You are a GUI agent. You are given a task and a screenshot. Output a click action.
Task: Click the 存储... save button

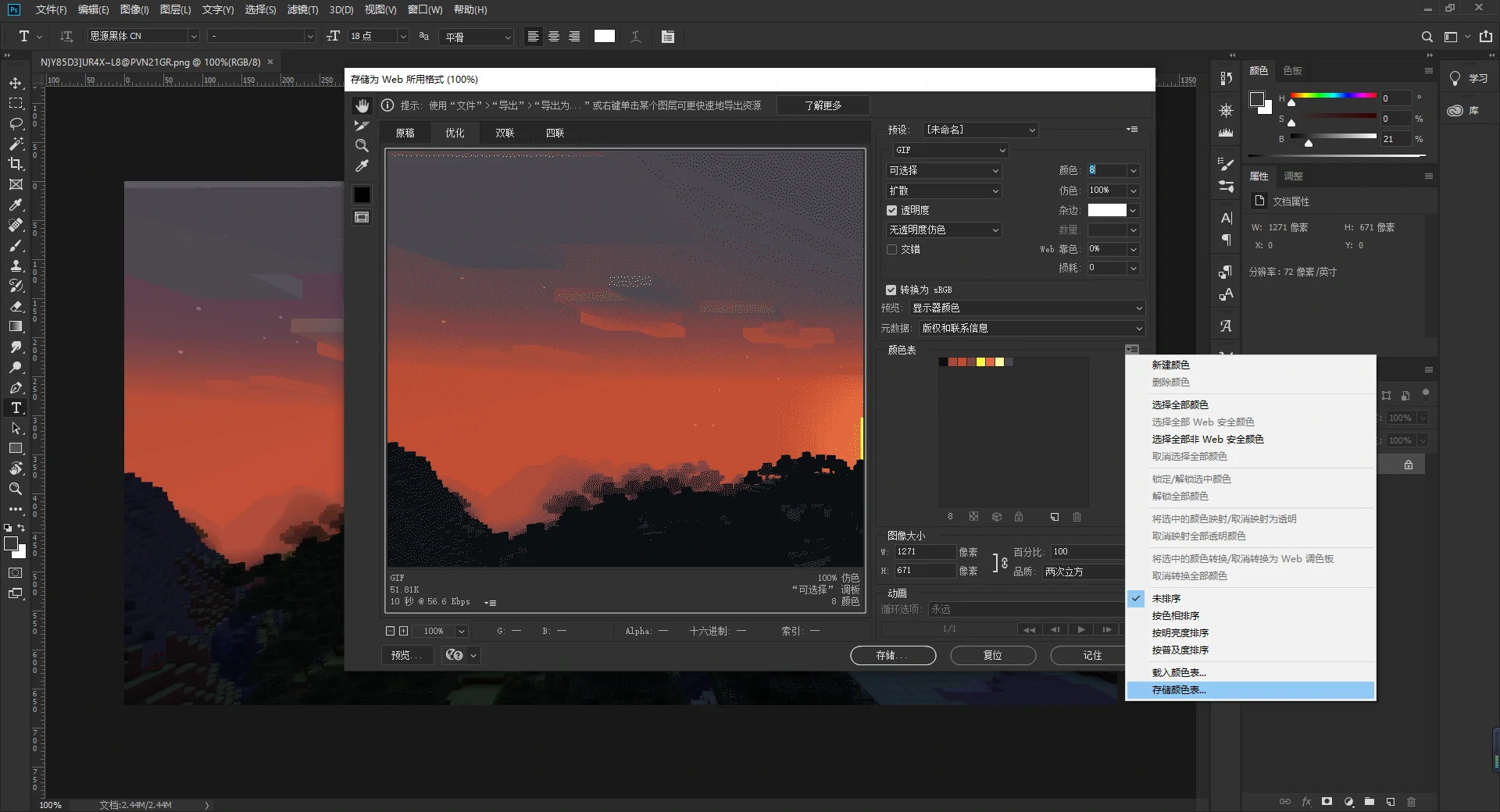pyautogui.click(x=892, y=656)
